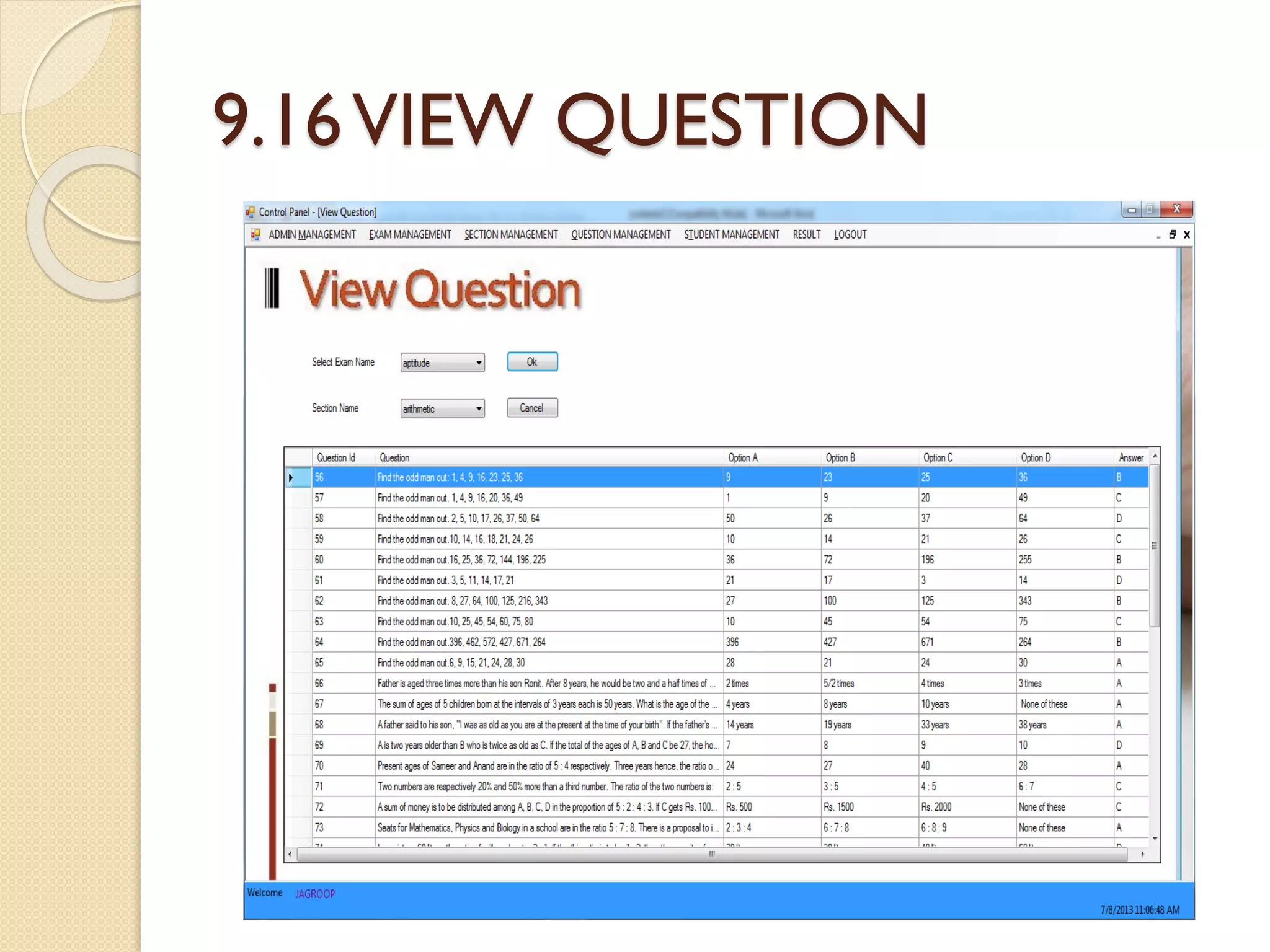Click the Answer column header
The width and height of the screenshot is (1270, 952).
click(x=1132, y=457)
